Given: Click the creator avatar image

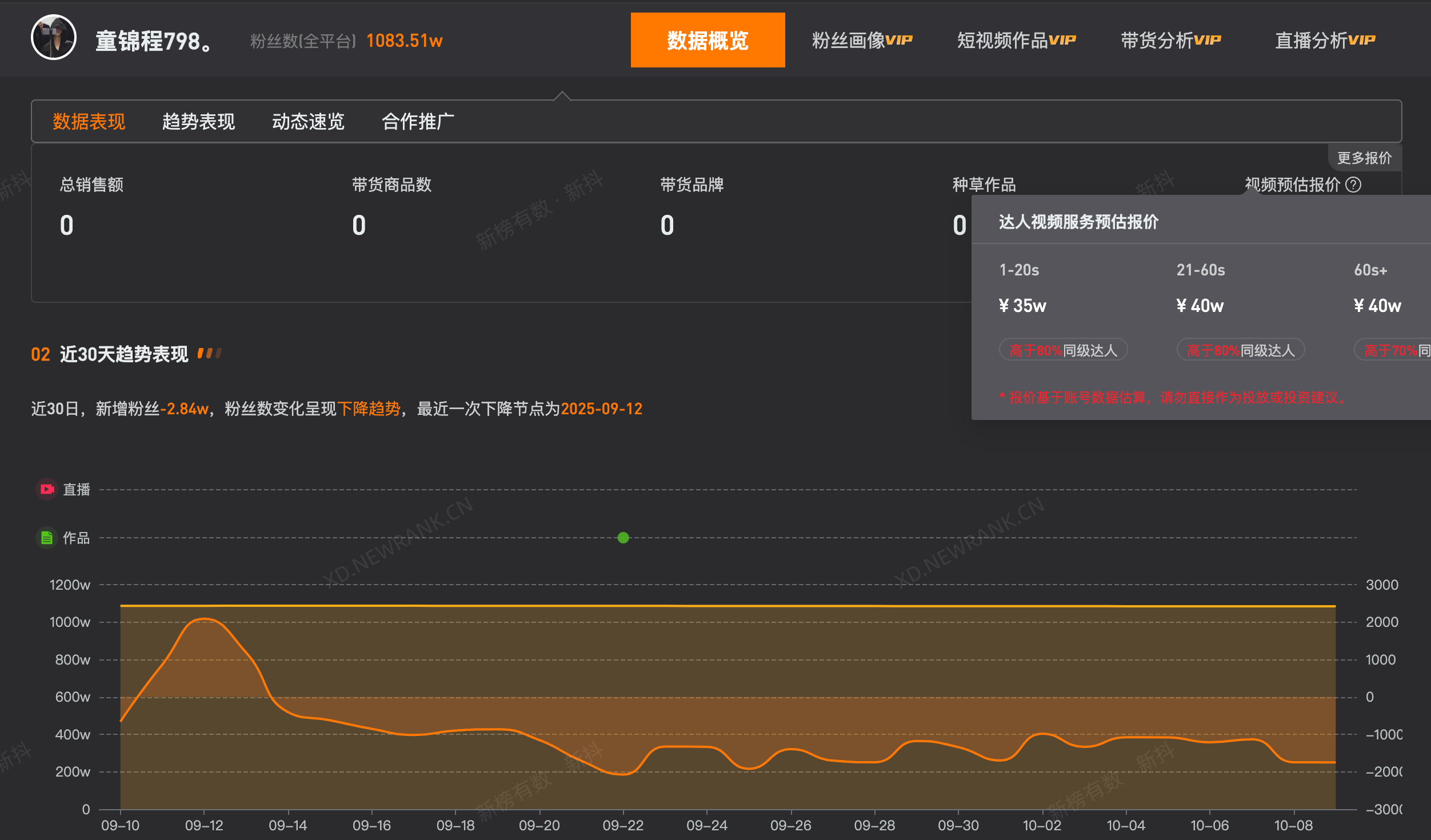Looking at the screenshot, I should pos(53,39).
